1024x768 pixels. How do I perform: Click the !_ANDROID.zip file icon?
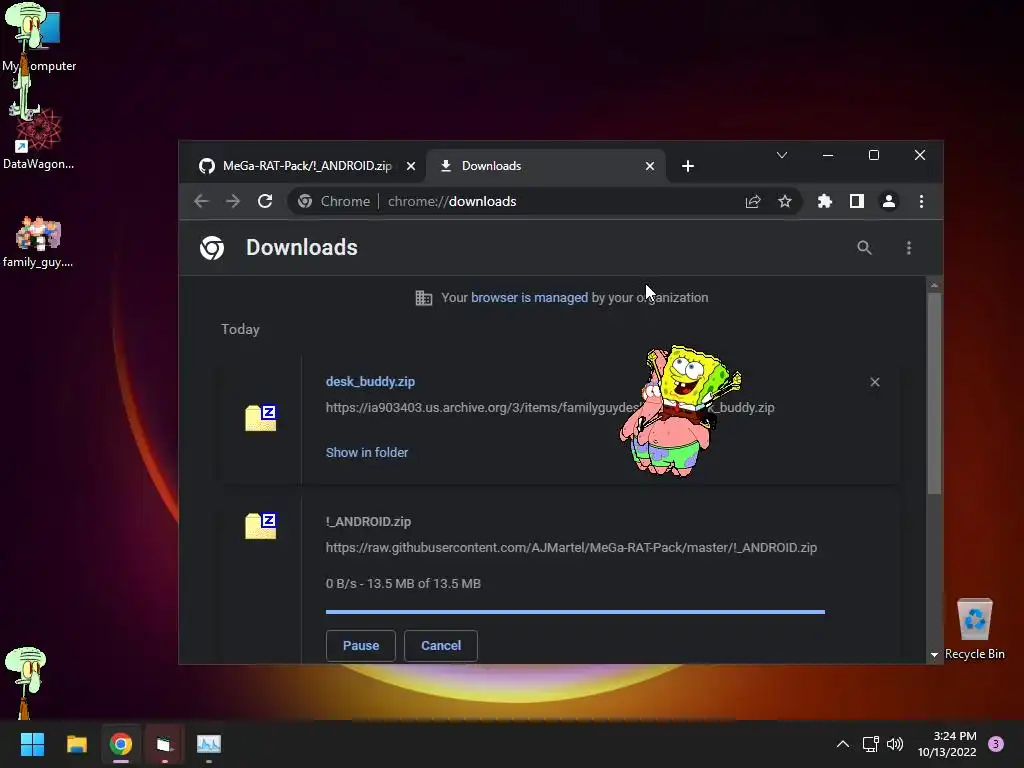coord(261,526)
